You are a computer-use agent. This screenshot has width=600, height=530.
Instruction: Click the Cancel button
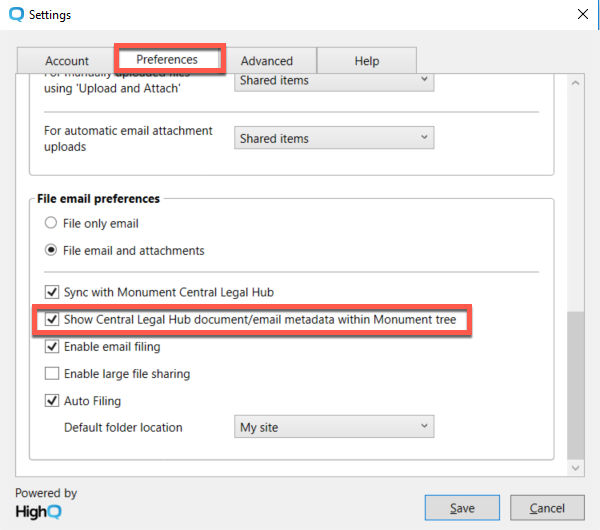pos(547,508)
